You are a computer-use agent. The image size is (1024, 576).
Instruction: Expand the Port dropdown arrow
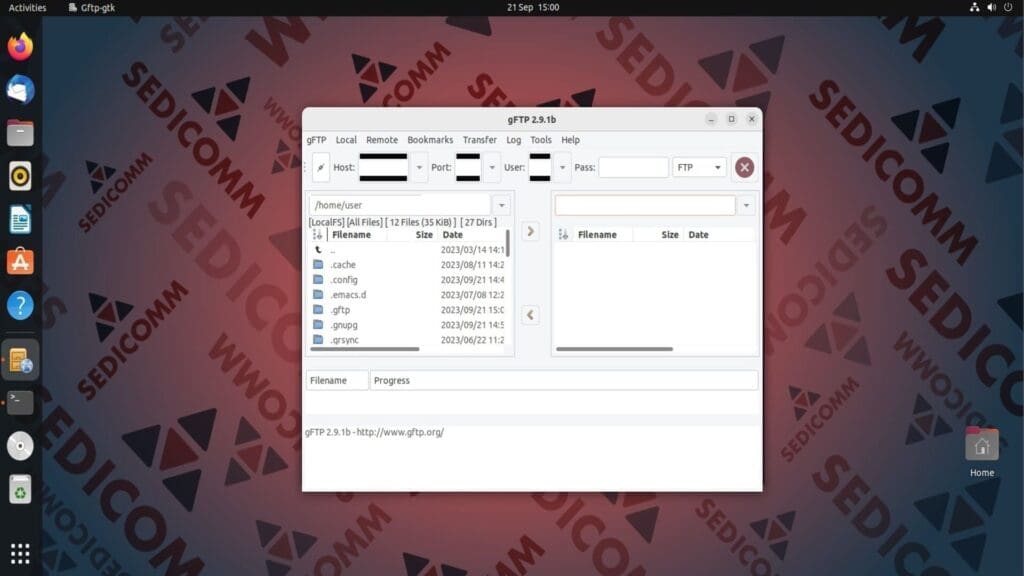492,168
